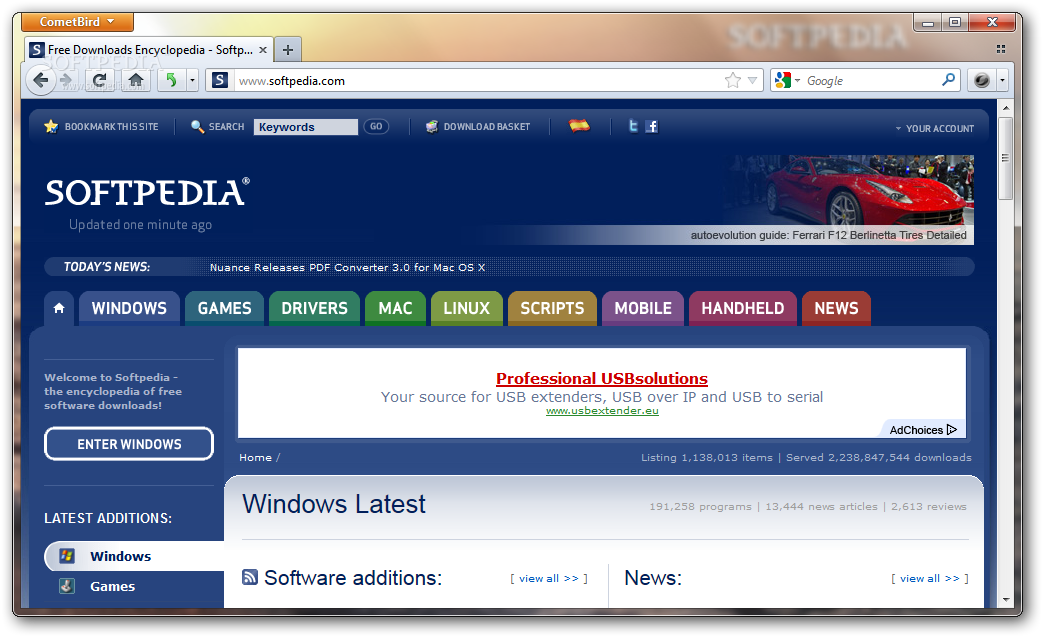Screen dimensions: 1043x637
Task: Open the Download Basket icon
Action: pyautogui.click(x=432, y=126)
